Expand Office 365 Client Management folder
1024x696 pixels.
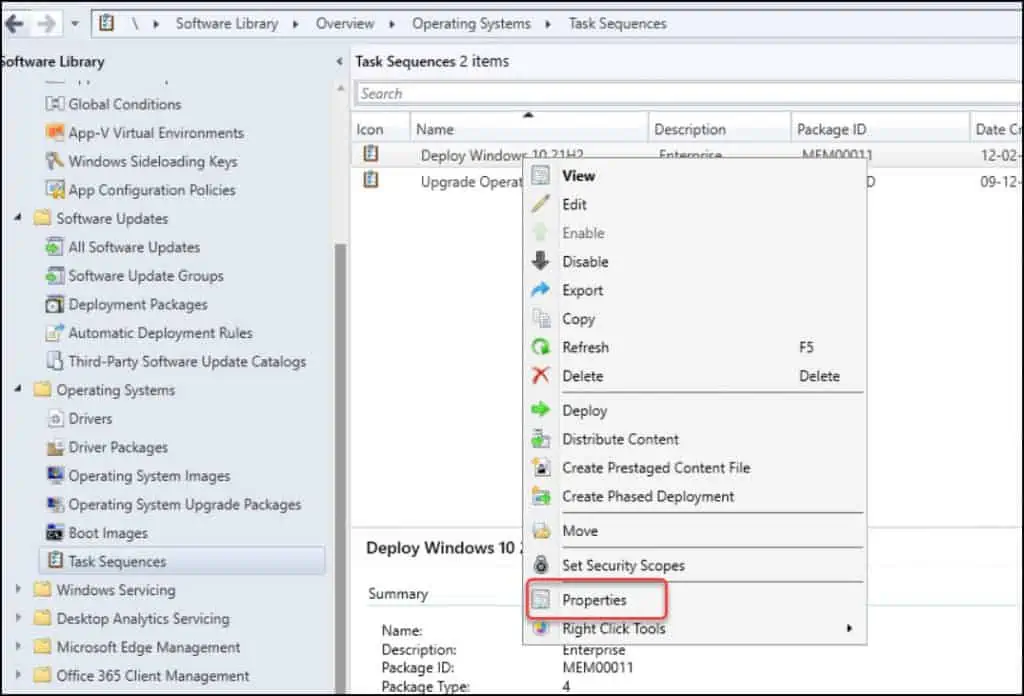tap(18, 675)
